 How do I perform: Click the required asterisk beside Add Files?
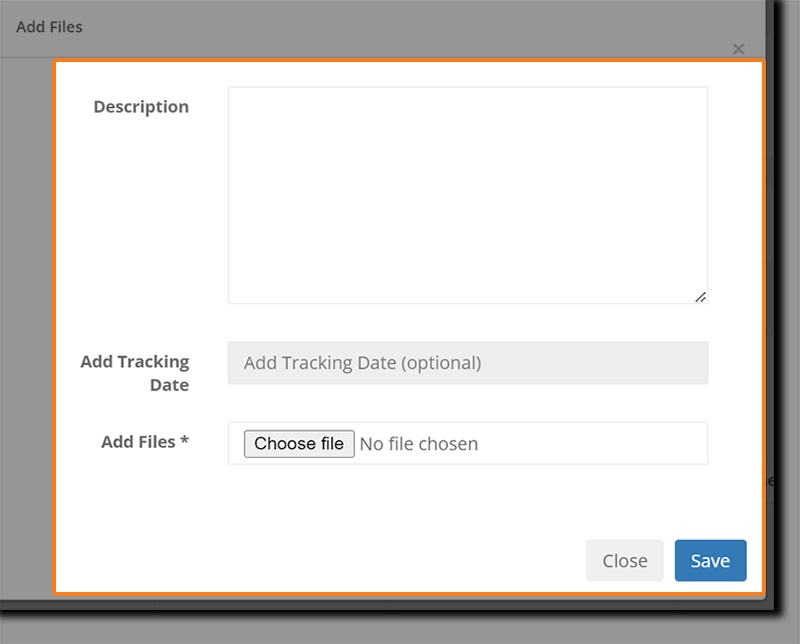pyautogui.click(x=184, y=441)
